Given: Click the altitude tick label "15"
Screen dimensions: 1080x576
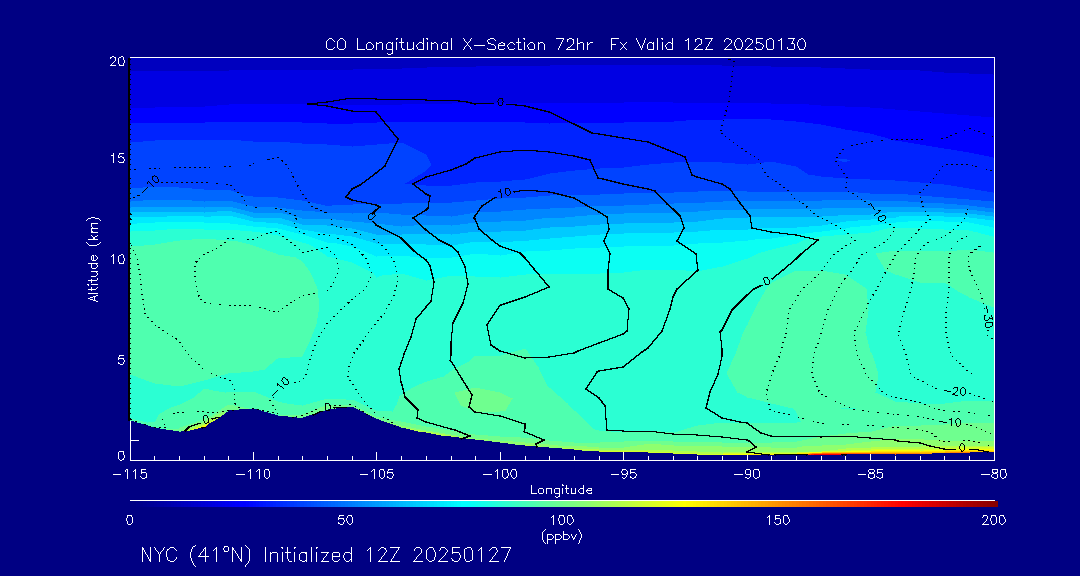Looking at the screenshot, I should 116,158.
